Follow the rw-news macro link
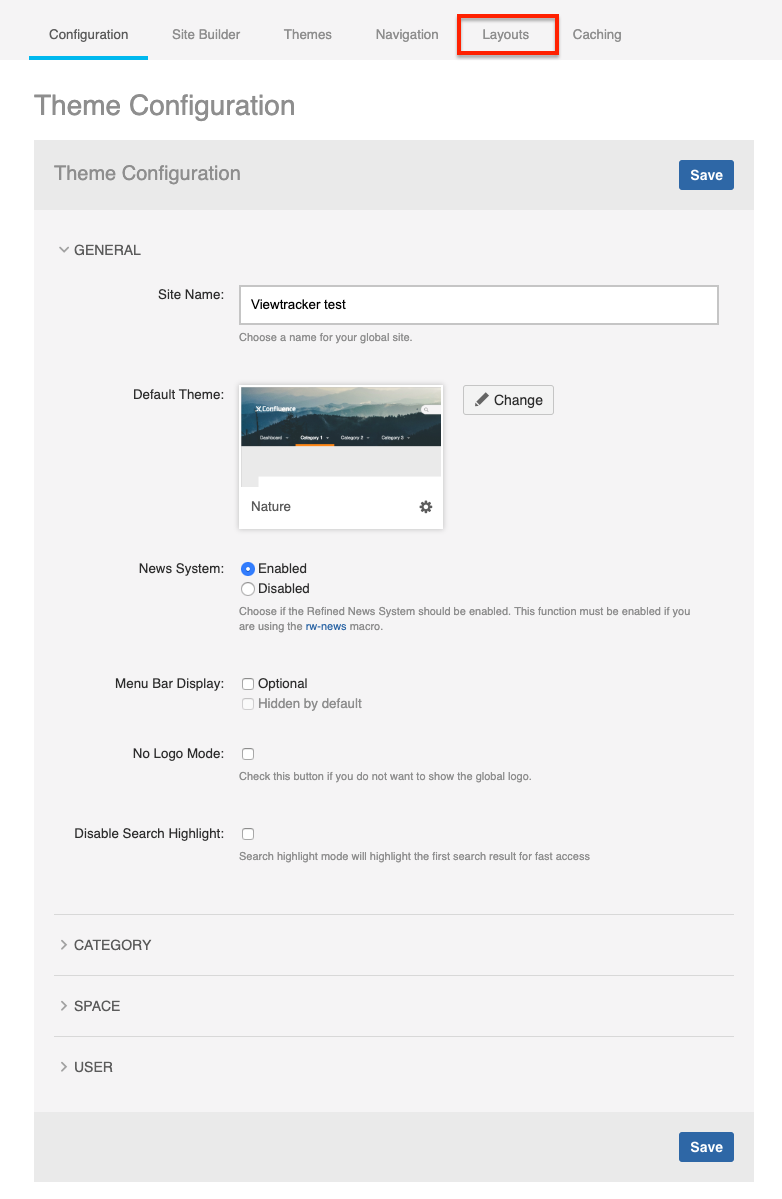 coord(325,627)
